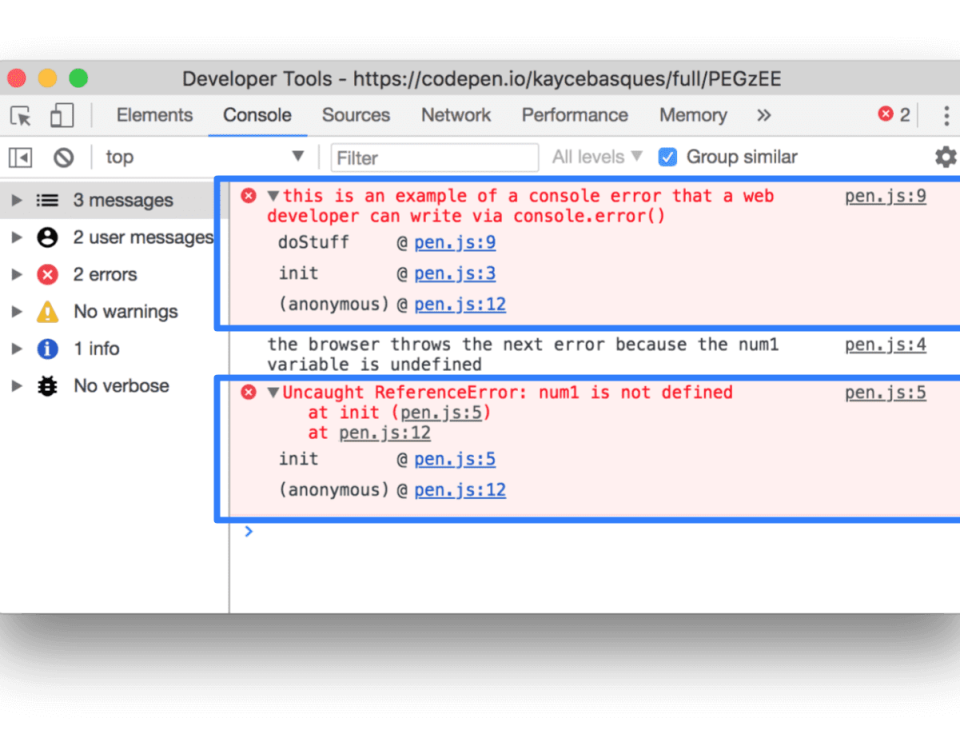Clear the console using the no-entry icon
Image resolution: width=960 pixels, height=750 pixels.
click(x=63, y=157)
